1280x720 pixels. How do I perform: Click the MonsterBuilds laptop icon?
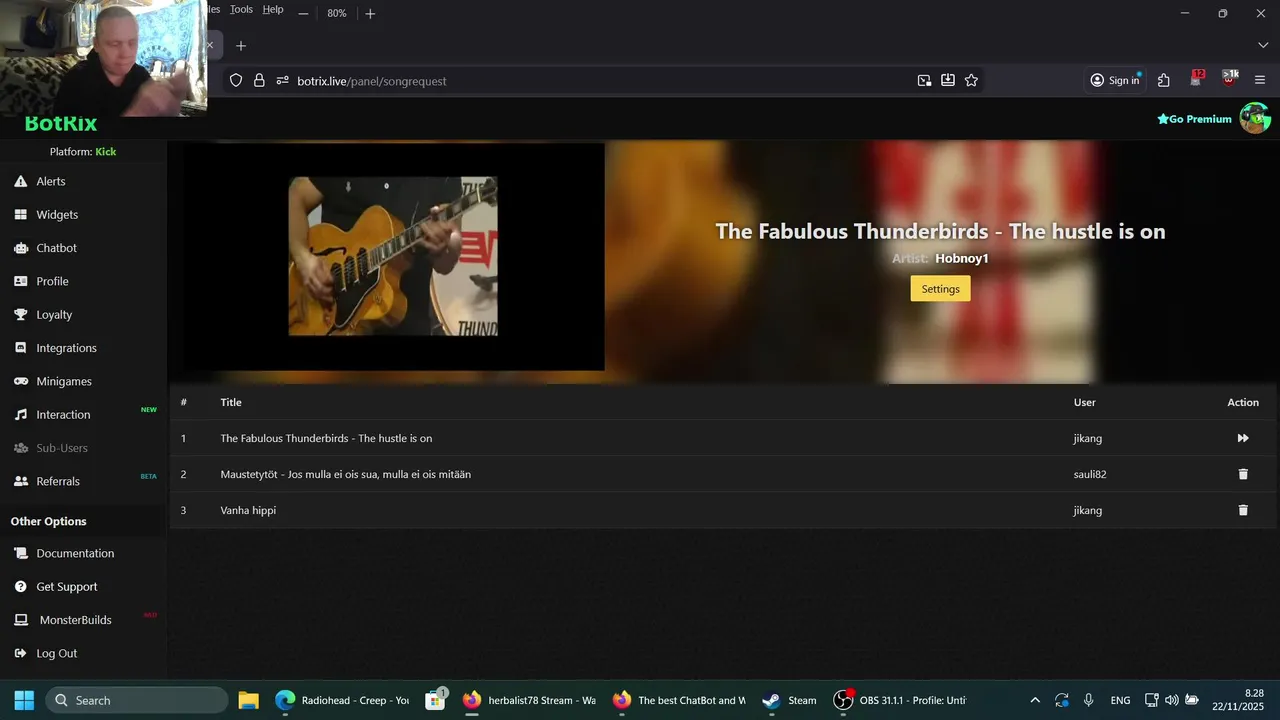point(20,620)
